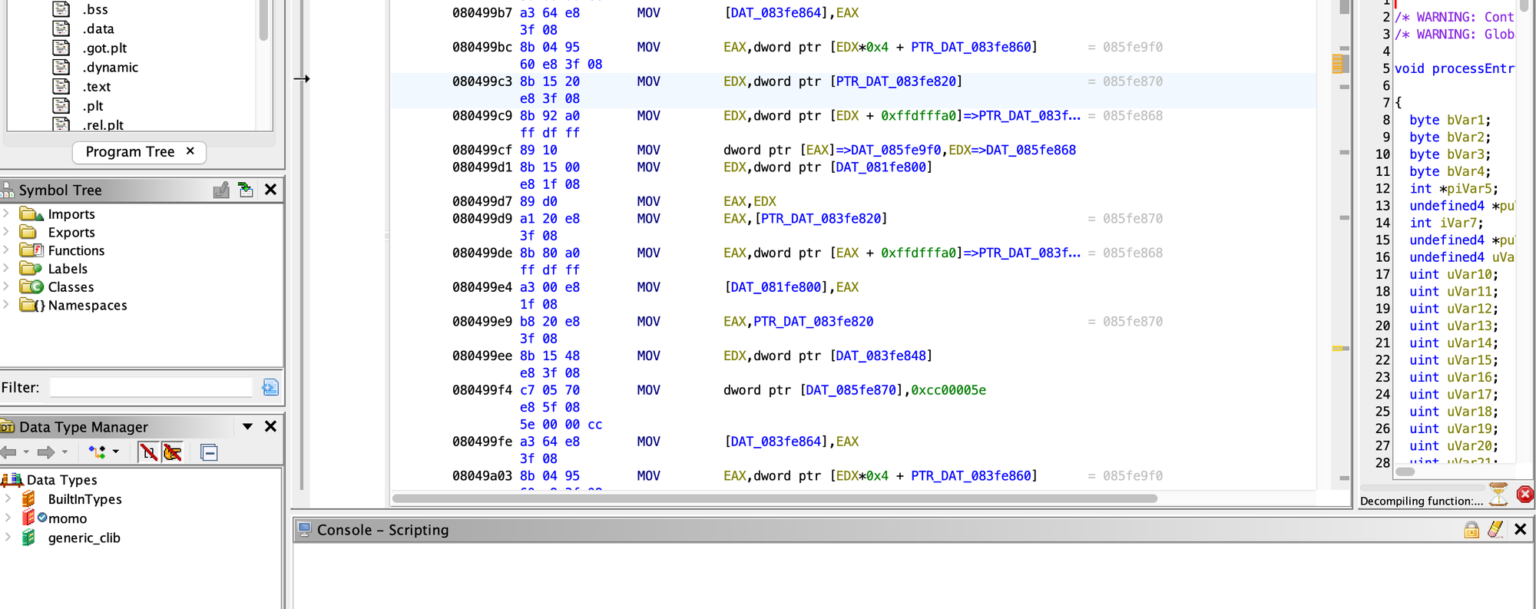Click the forward navigation arrow in Data Type Manager
Screen dimensions: 1536x609
pyautogui.click(x=44, y=452)
